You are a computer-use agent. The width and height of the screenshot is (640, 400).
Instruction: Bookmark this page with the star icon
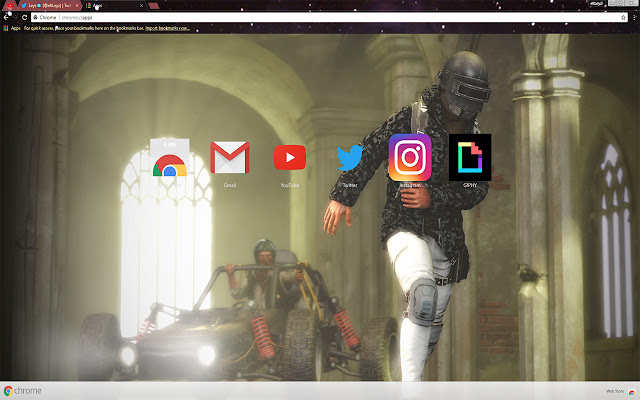point(623,17)
